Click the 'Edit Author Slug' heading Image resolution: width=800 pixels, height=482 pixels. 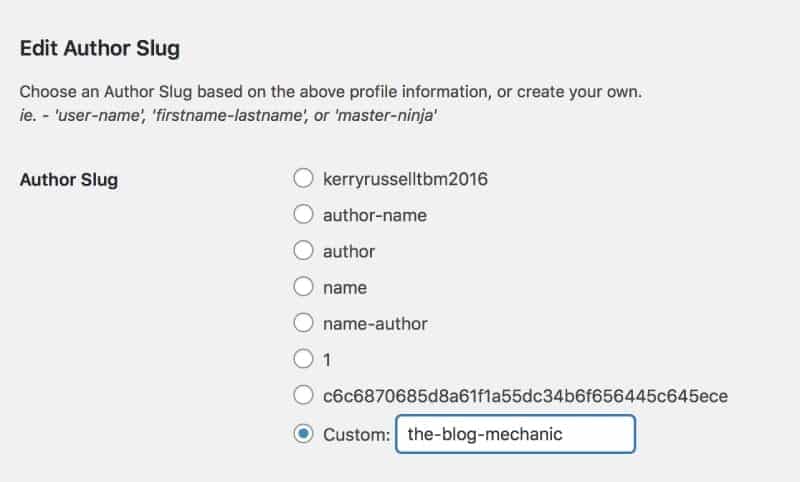point(100,47)
